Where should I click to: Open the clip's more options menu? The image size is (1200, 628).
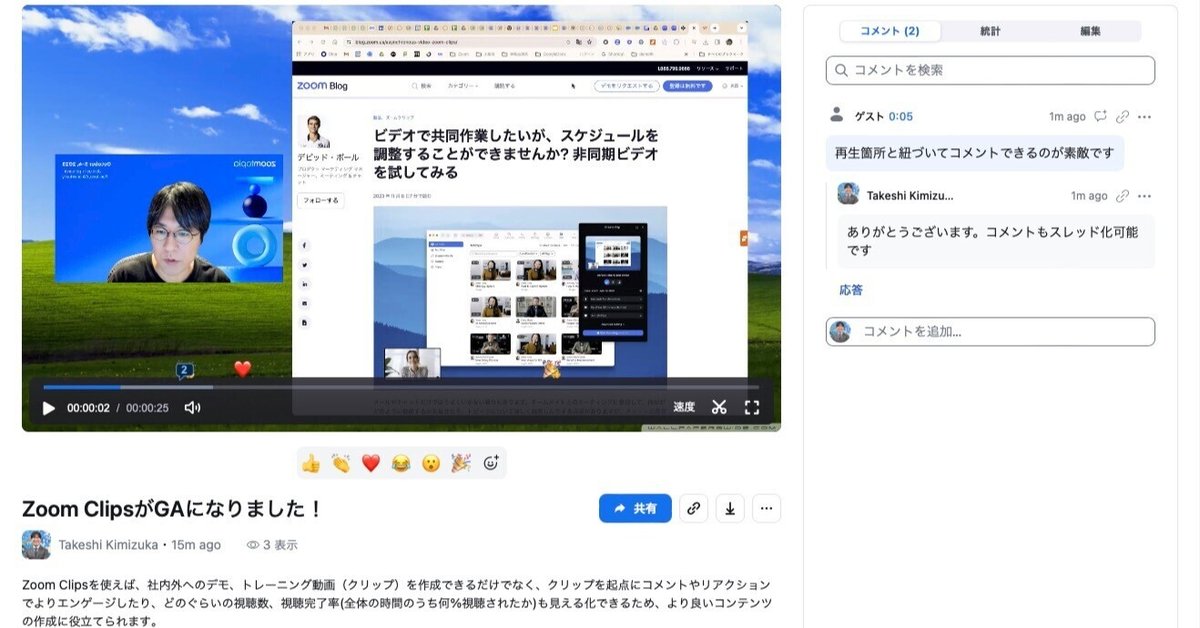tap(766, 508)
